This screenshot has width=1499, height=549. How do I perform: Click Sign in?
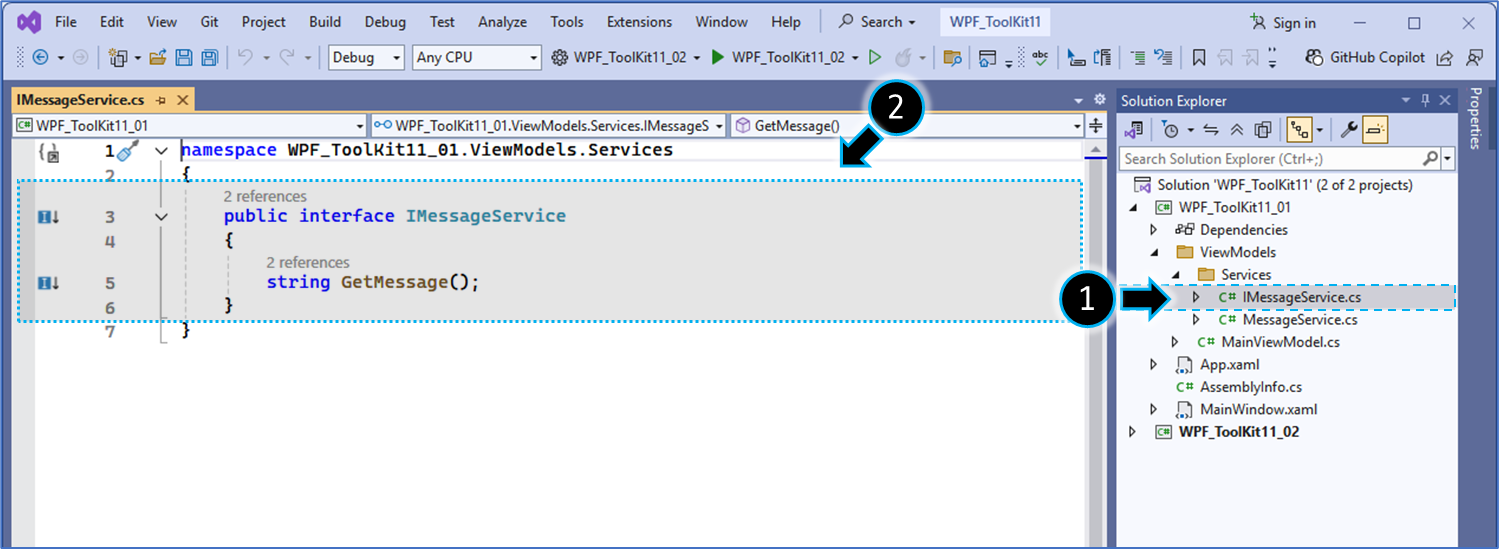tap(1284, 22)
